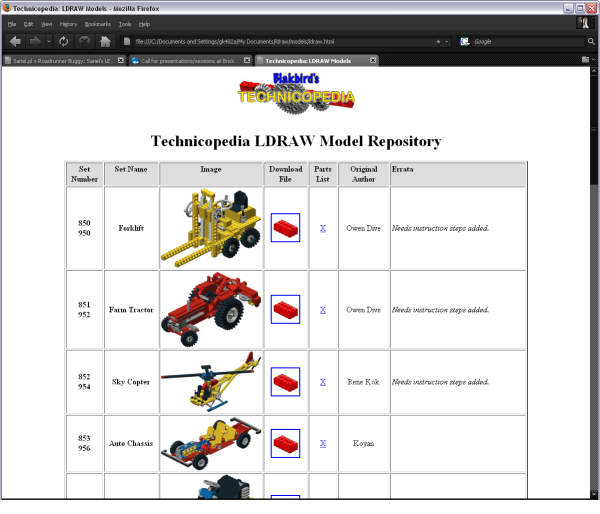This screenshot has width=600, height=514.
Task: Open the View menu
Action: (46, 24)
